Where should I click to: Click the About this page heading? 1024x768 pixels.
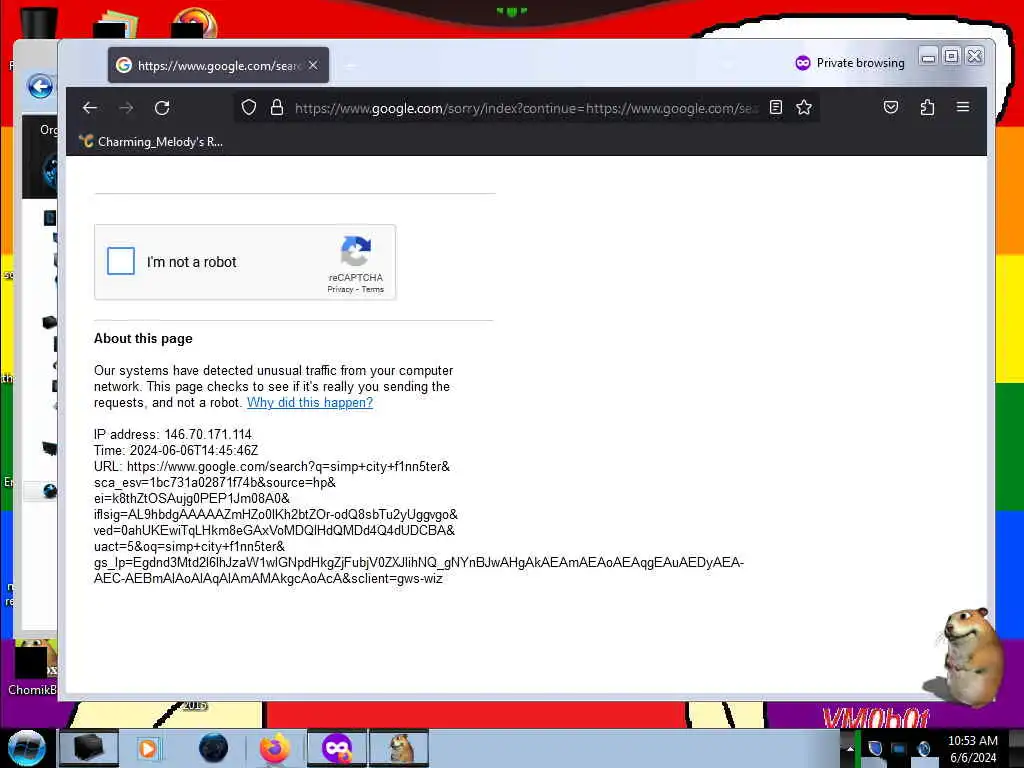tap(143, 338)
